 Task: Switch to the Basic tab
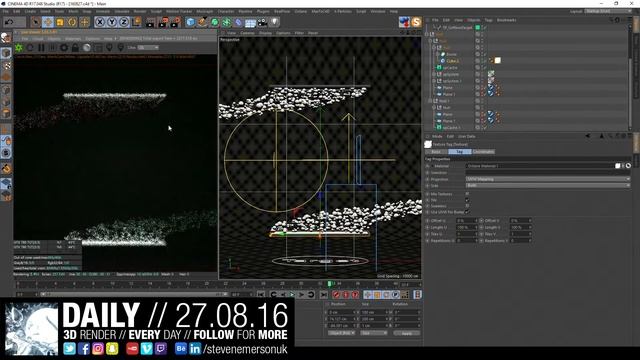click(436, 151)
